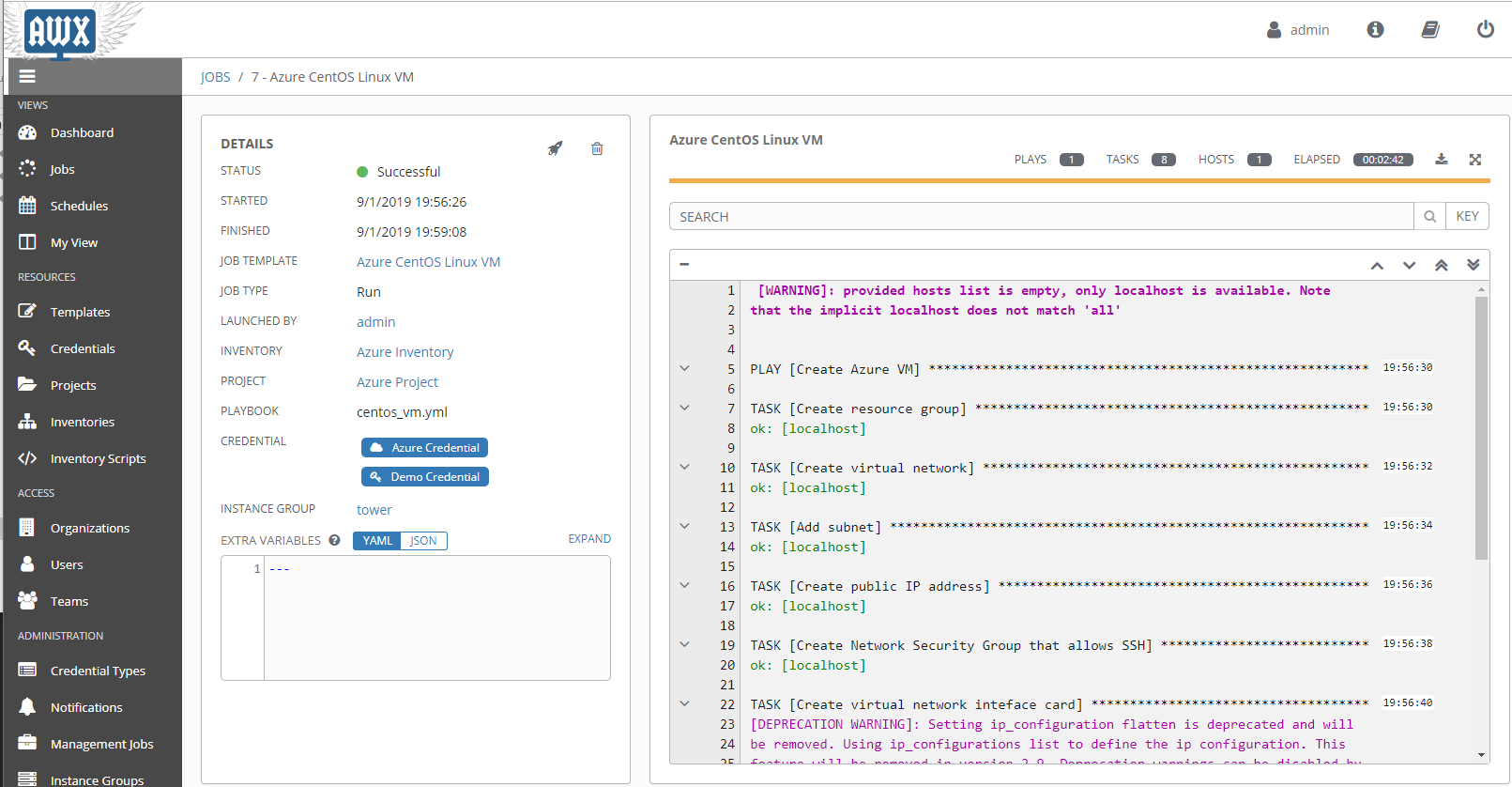Open Schedules in sidebar

click(x=79, y=206)
